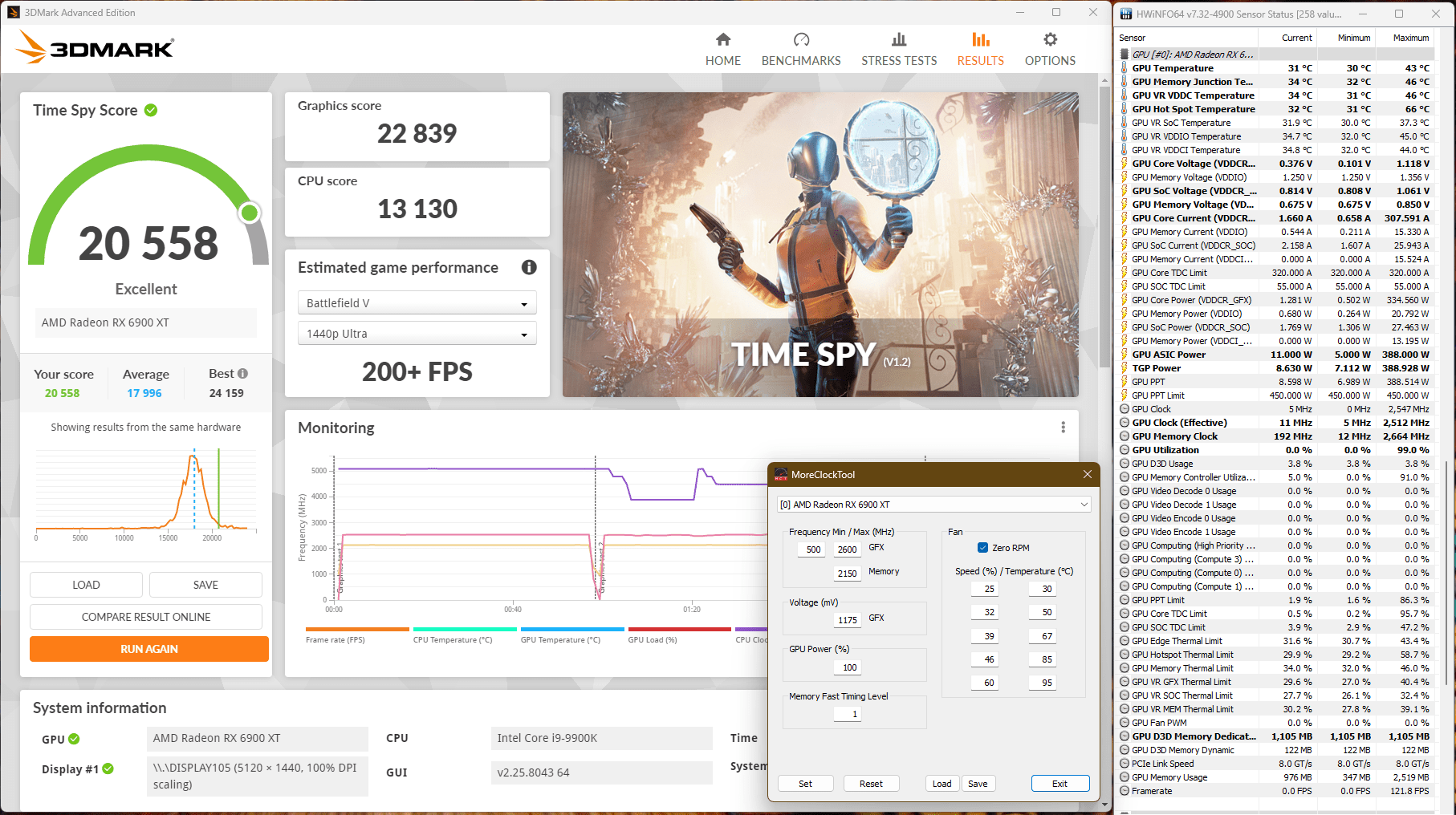The image size is (1456, 815).
Task: Click the Save button in MoreClockTool
Action: click(x=978, y=784)
